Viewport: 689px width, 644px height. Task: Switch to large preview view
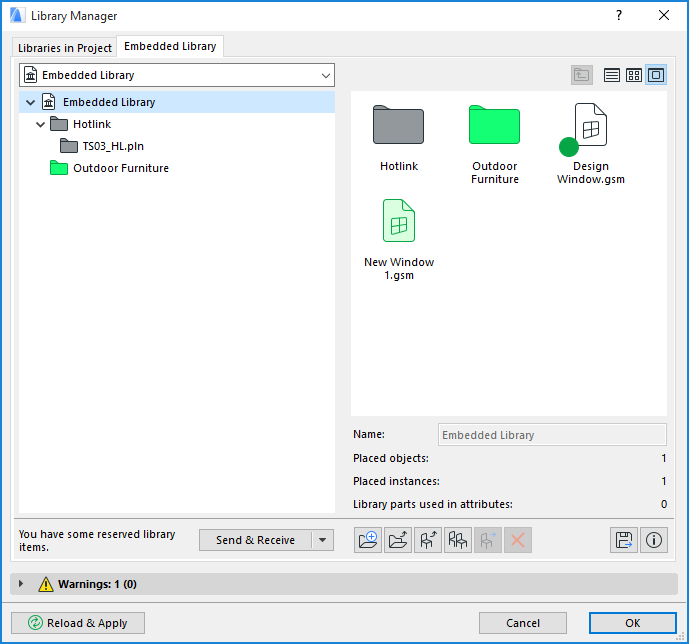click(656, 75)
